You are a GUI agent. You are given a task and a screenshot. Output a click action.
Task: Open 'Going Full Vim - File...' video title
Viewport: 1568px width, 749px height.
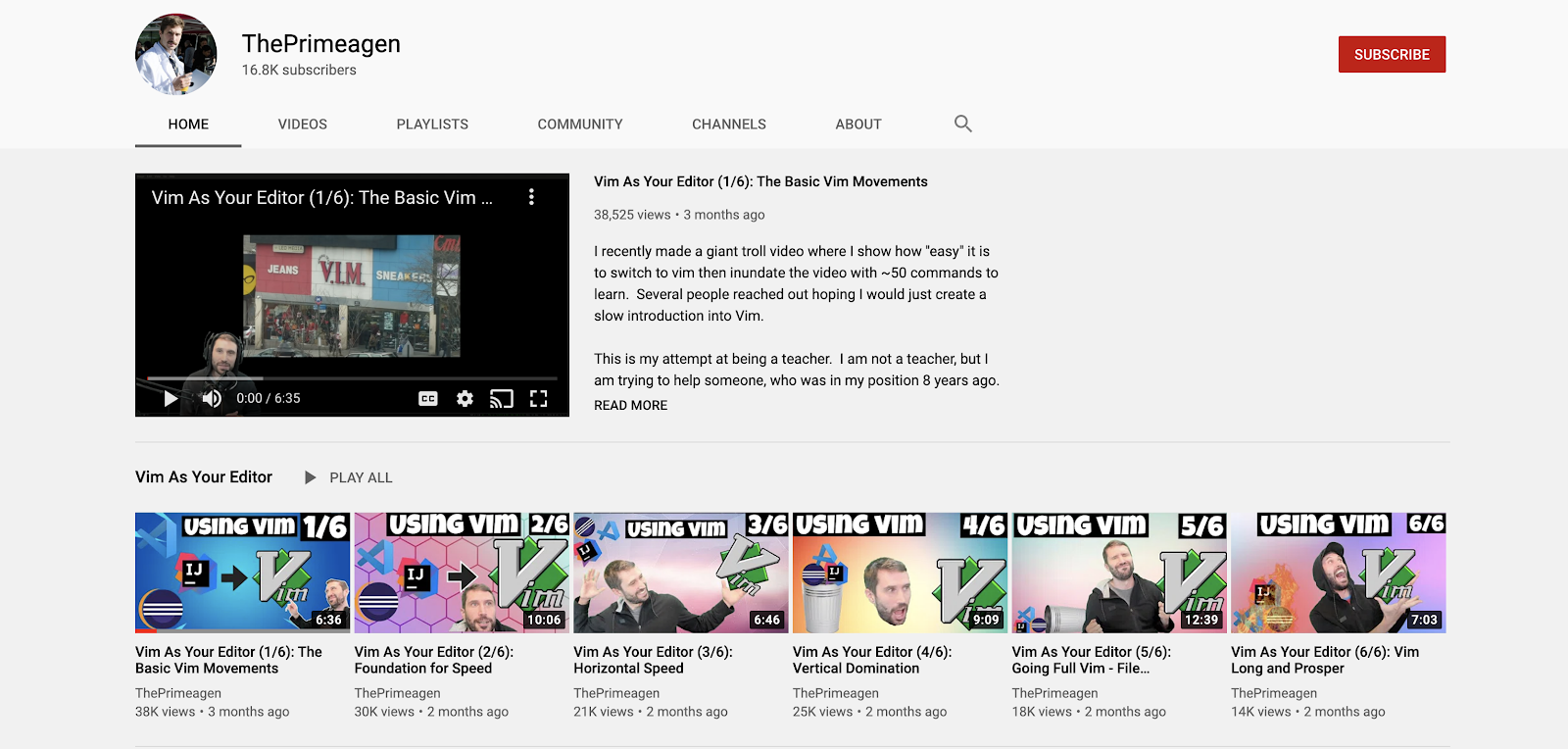point(1092,660)
